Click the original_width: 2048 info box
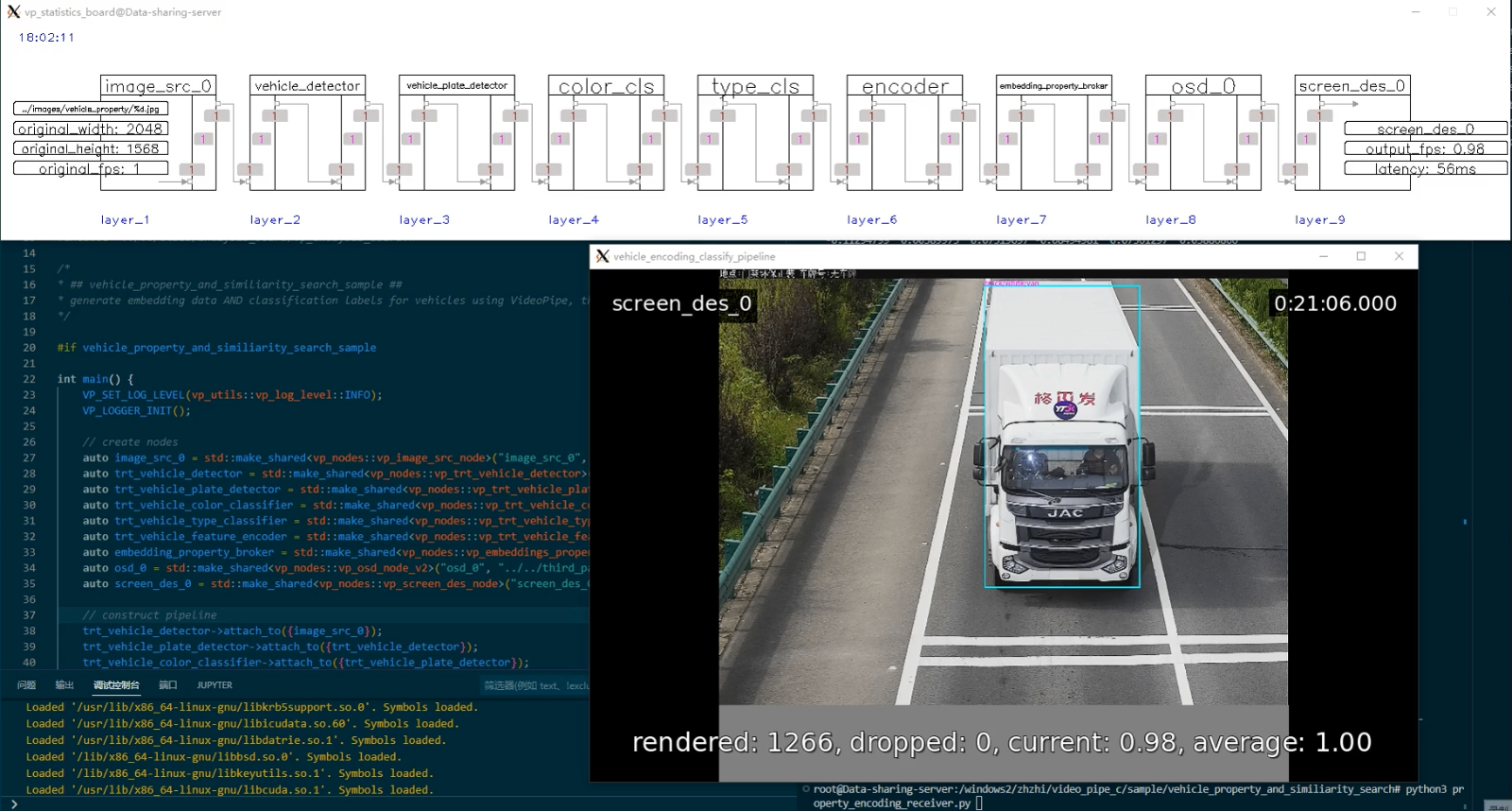The height and width of the screenshot is (811, 1512). (91, 129)
